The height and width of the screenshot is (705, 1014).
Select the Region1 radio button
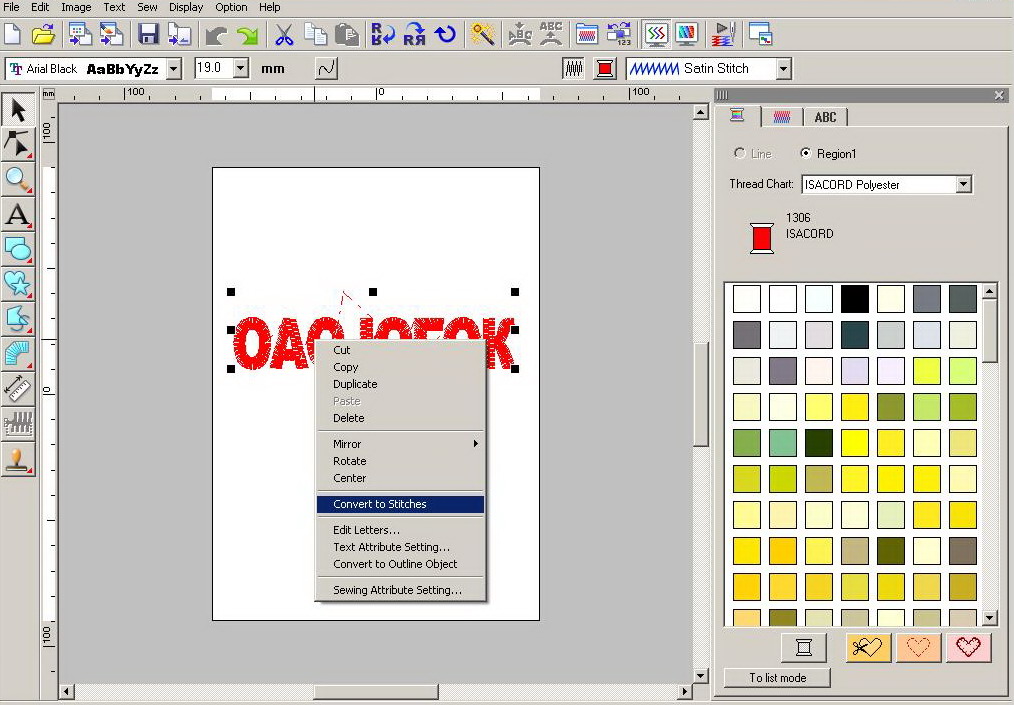click(806, 154)
